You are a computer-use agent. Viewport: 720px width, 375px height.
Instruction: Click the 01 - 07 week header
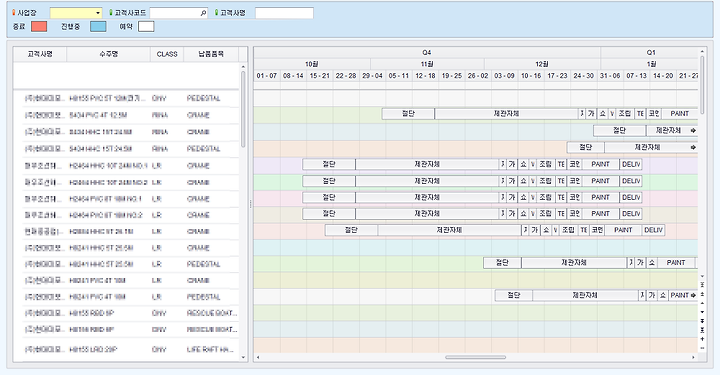tap(267, 76)
